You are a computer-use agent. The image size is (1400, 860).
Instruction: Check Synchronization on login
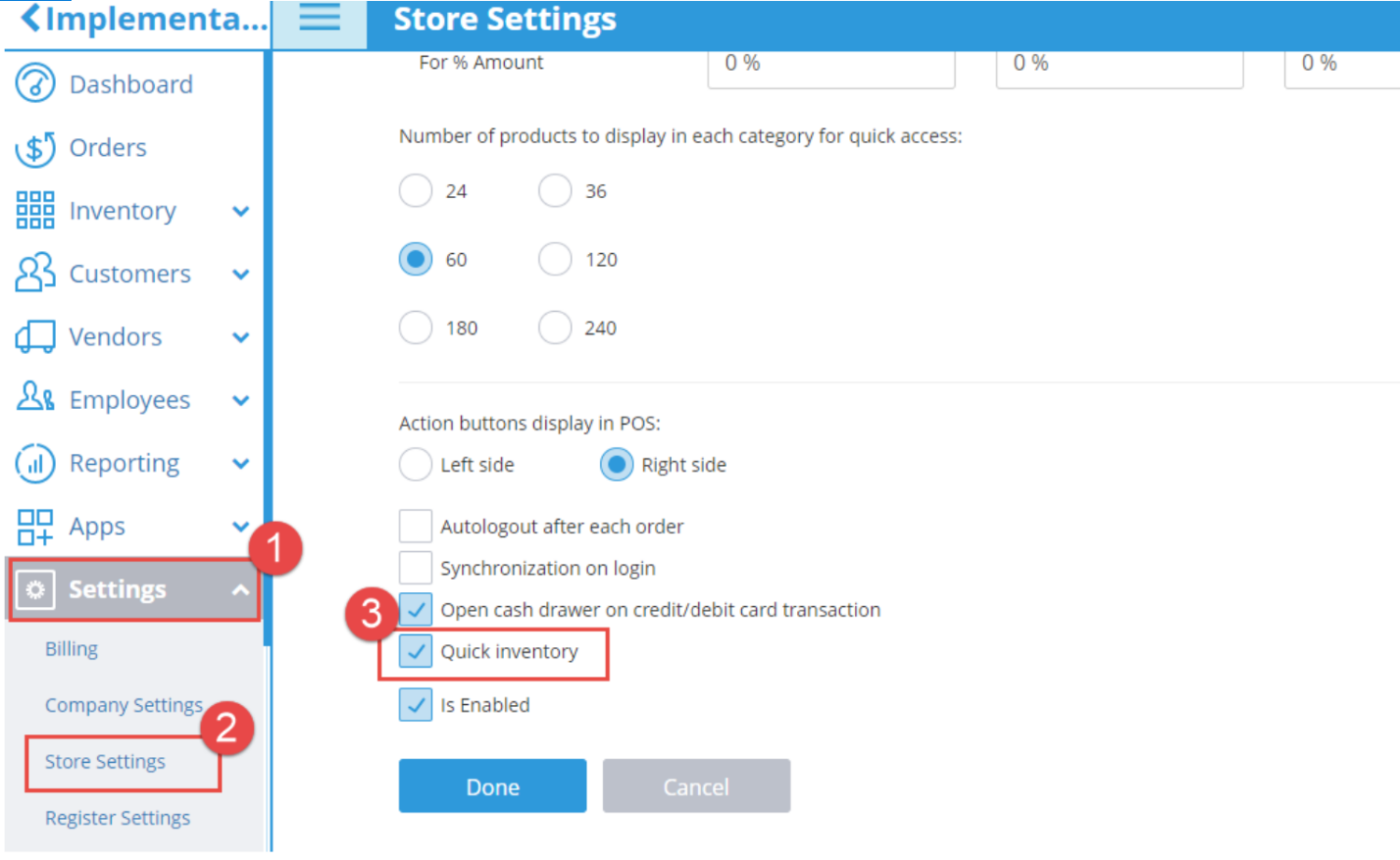[x=415, y=567]
